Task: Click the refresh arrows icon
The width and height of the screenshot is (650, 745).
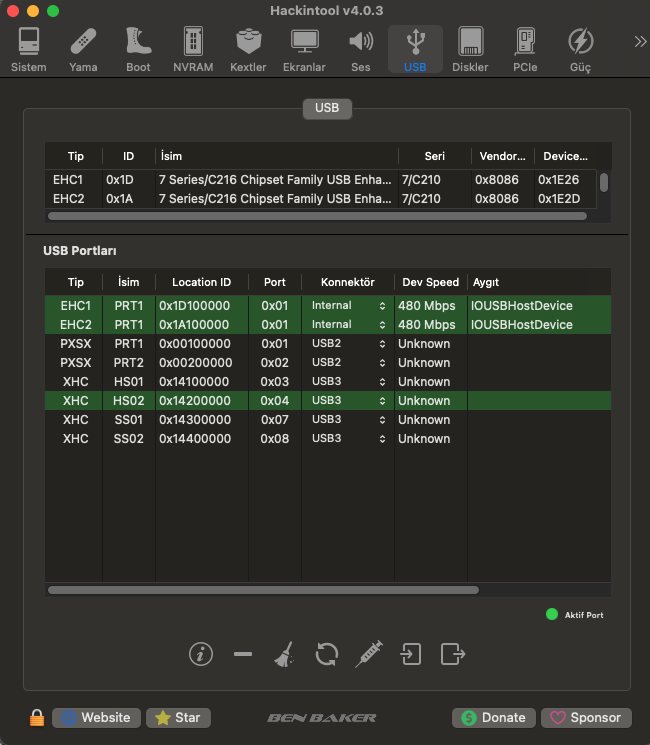Action: [x=326, y=654]
